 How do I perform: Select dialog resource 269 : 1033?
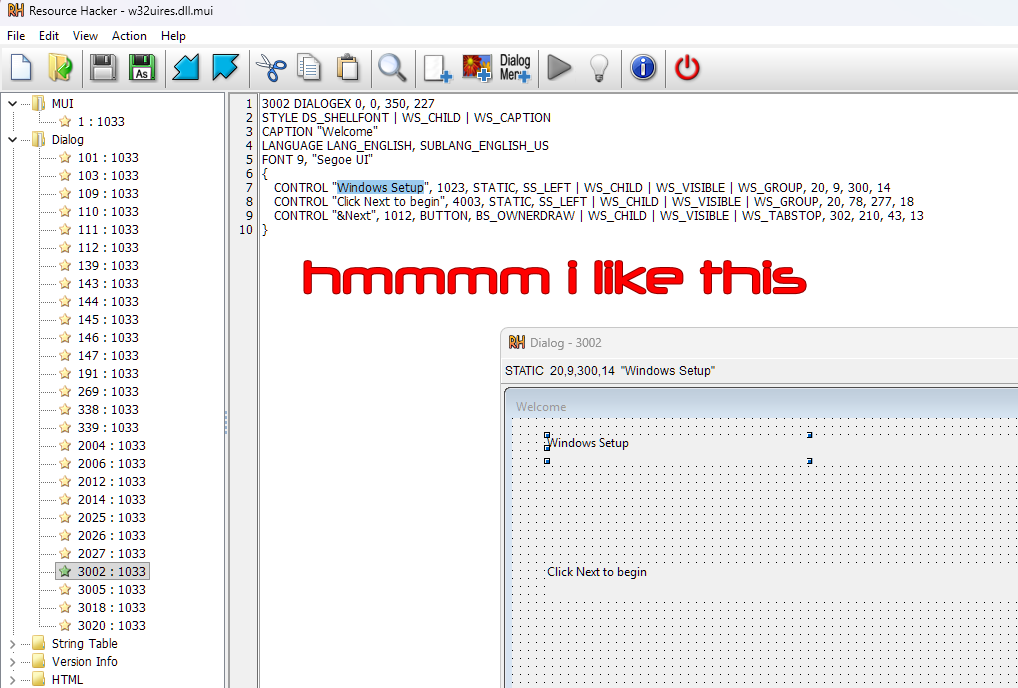pos(108,392)
